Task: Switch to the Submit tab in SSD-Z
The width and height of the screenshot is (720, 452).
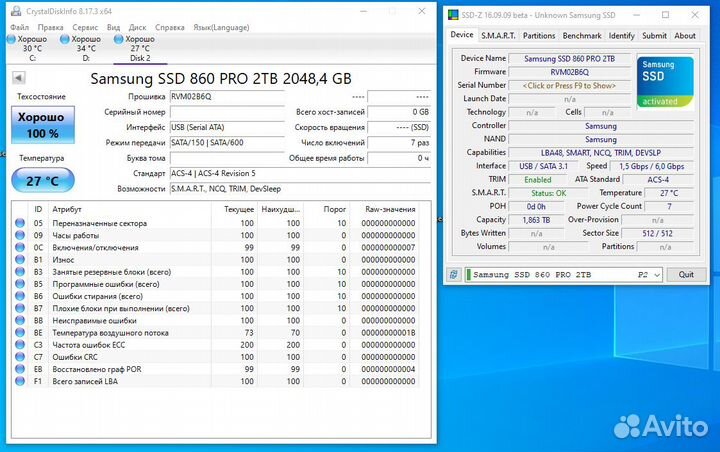Action: [x=654, y=36]
